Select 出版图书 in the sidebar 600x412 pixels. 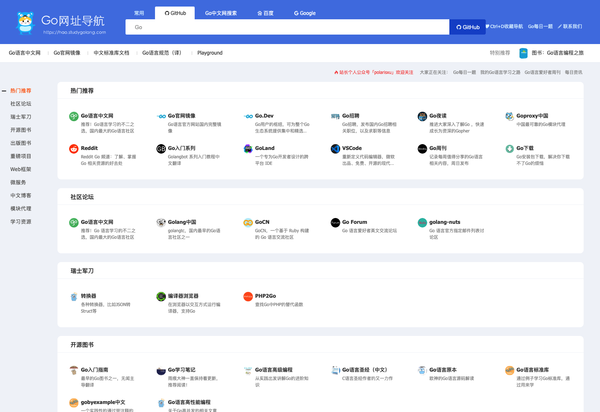tap(21, 143)
